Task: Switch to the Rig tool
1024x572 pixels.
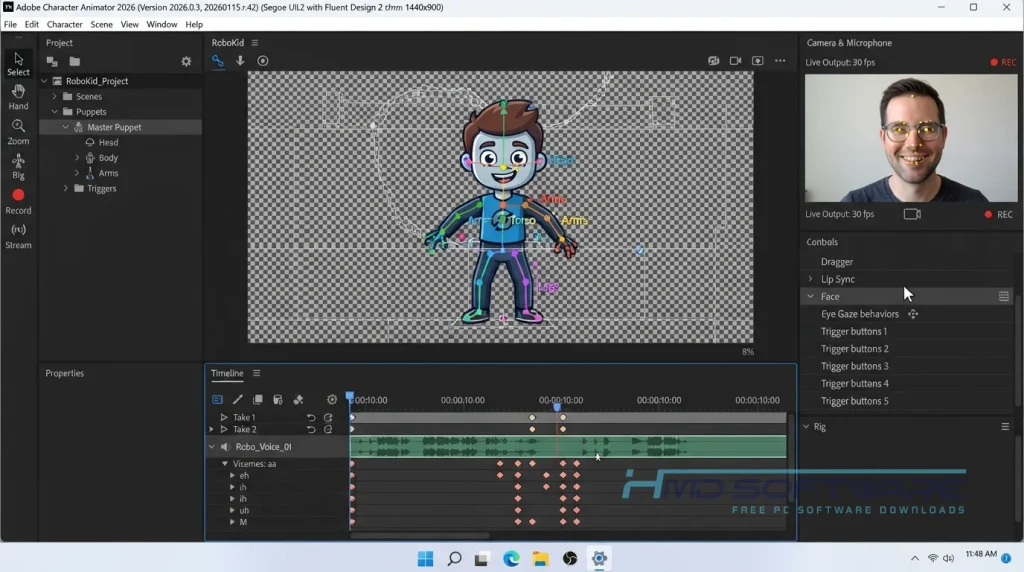Action: (18, 167)
